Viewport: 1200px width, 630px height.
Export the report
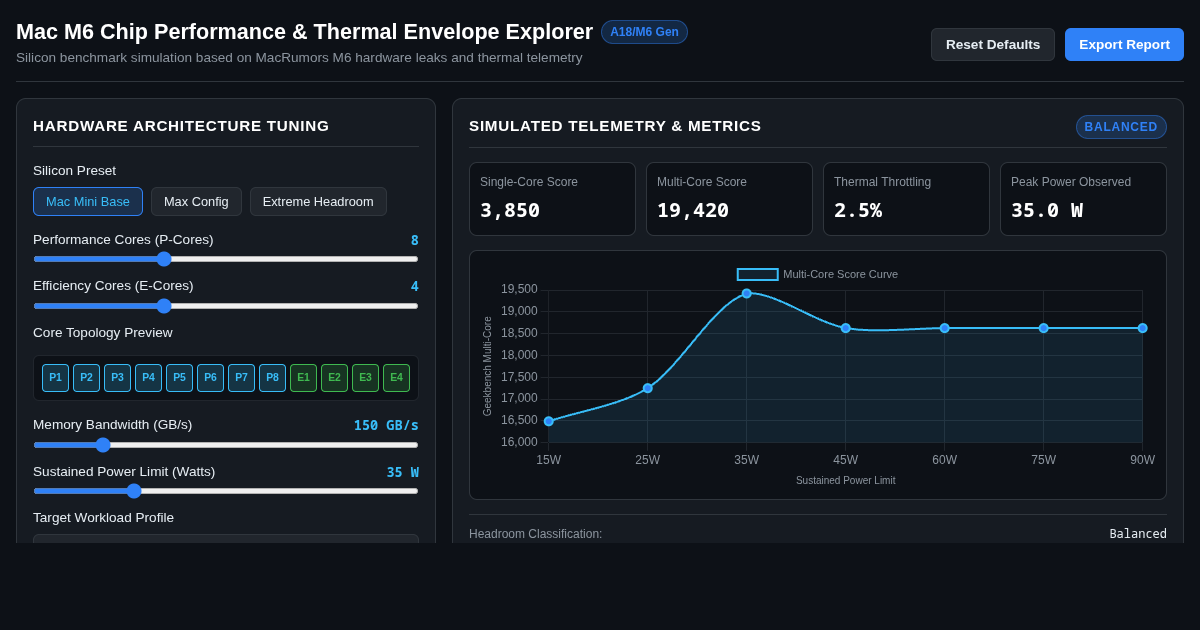point(1124,44)
